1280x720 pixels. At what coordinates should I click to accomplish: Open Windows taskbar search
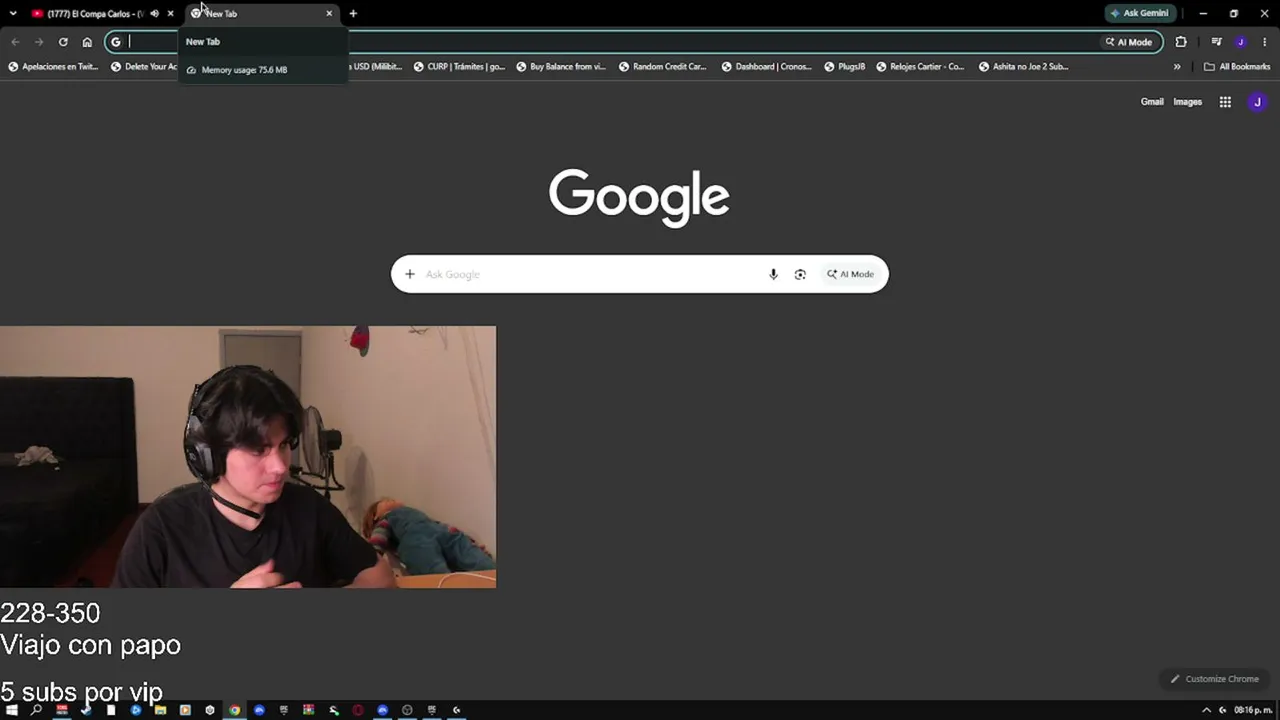[37, 710]
